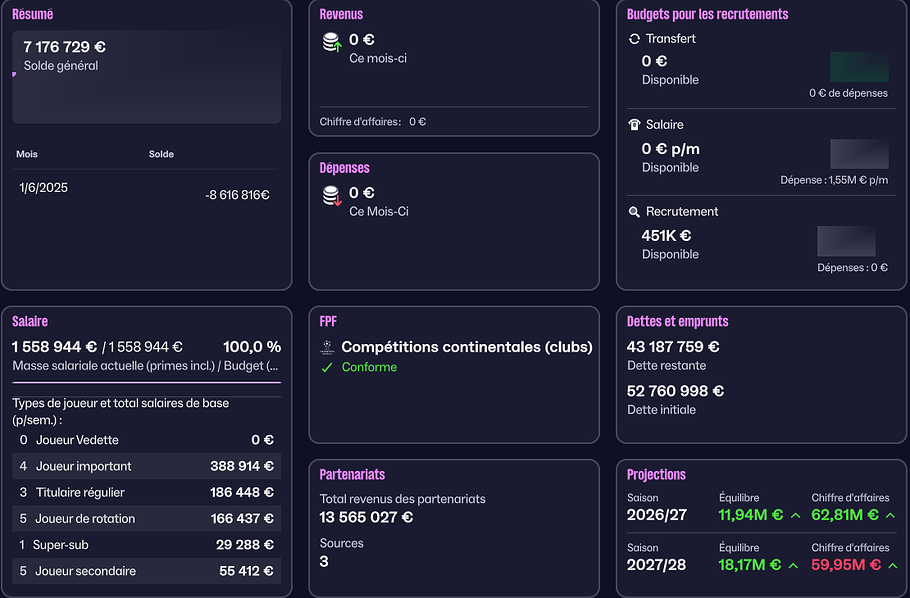This screenshot has height=598, width=910.
Task: Click the Salaire telephone icon
Action: [634, 125]
